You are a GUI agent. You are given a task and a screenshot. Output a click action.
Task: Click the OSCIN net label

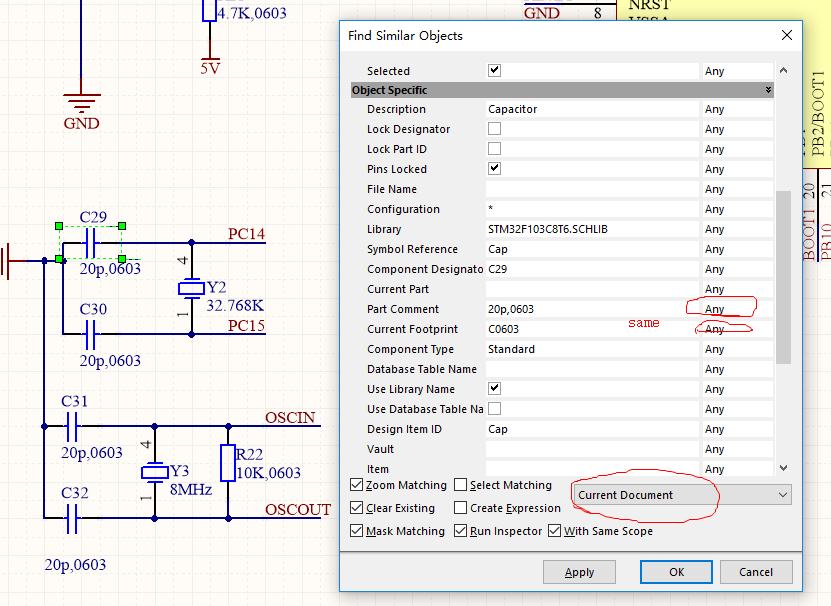(290, 417)
